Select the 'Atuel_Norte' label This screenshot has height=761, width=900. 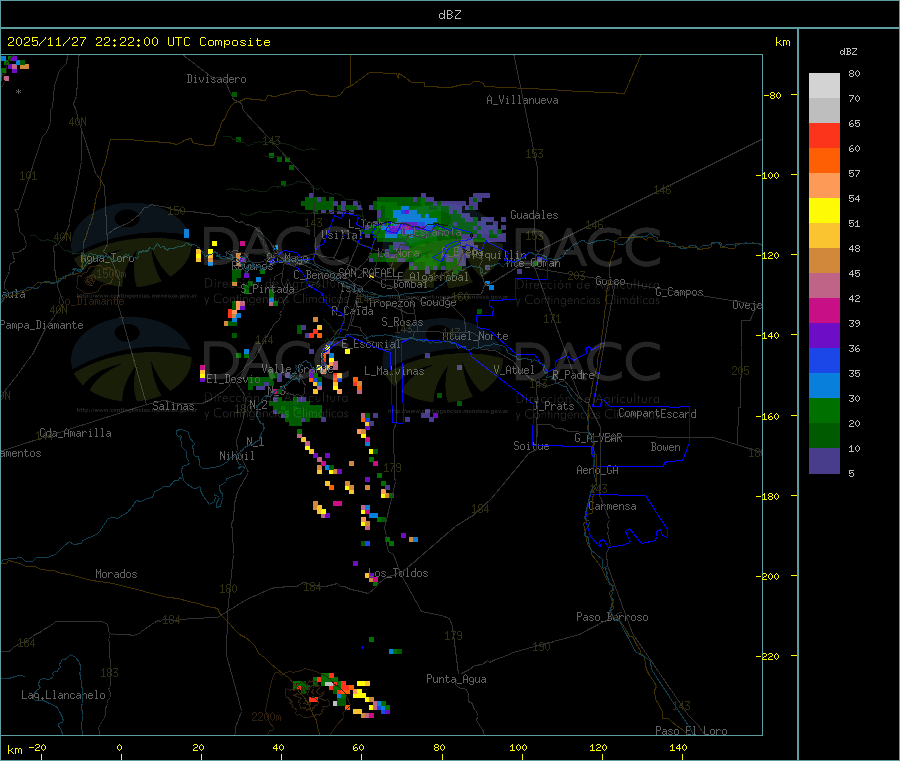(475, 336)
